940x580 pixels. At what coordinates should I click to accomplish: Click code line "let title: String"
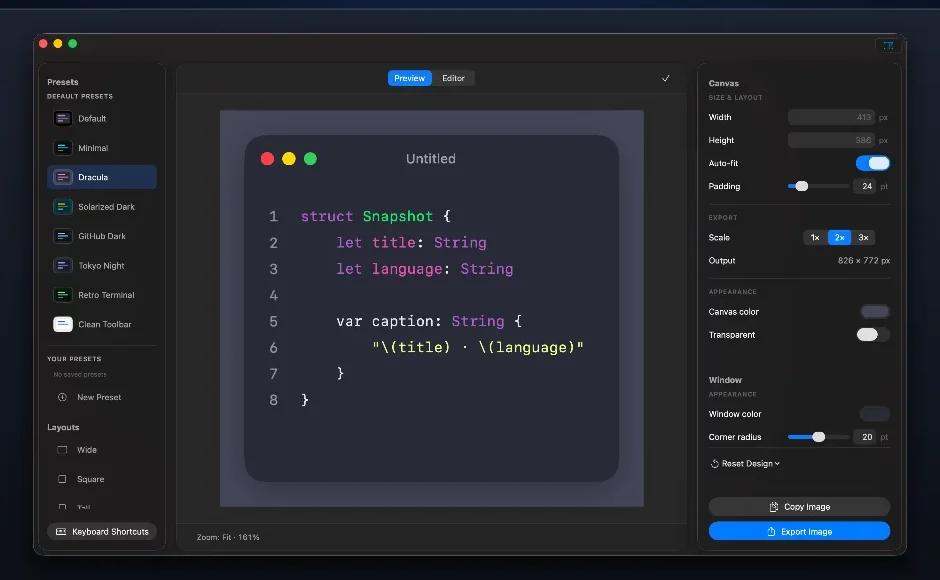click(x=411, y=242)
